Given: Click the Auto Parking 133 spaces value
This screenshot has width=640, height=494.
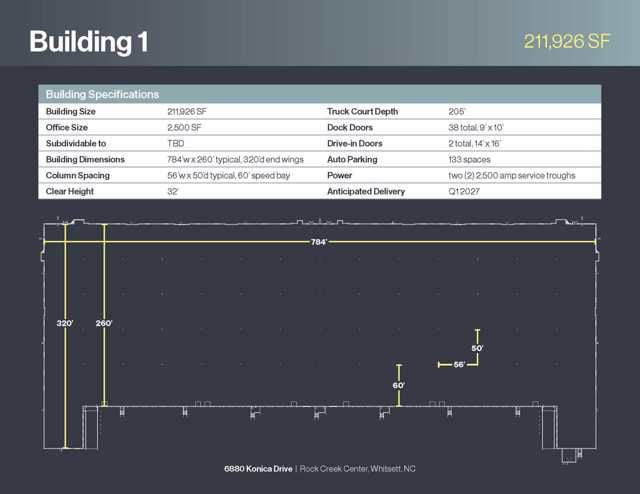Looking at the screenshot, I should (x=472, y=159).
